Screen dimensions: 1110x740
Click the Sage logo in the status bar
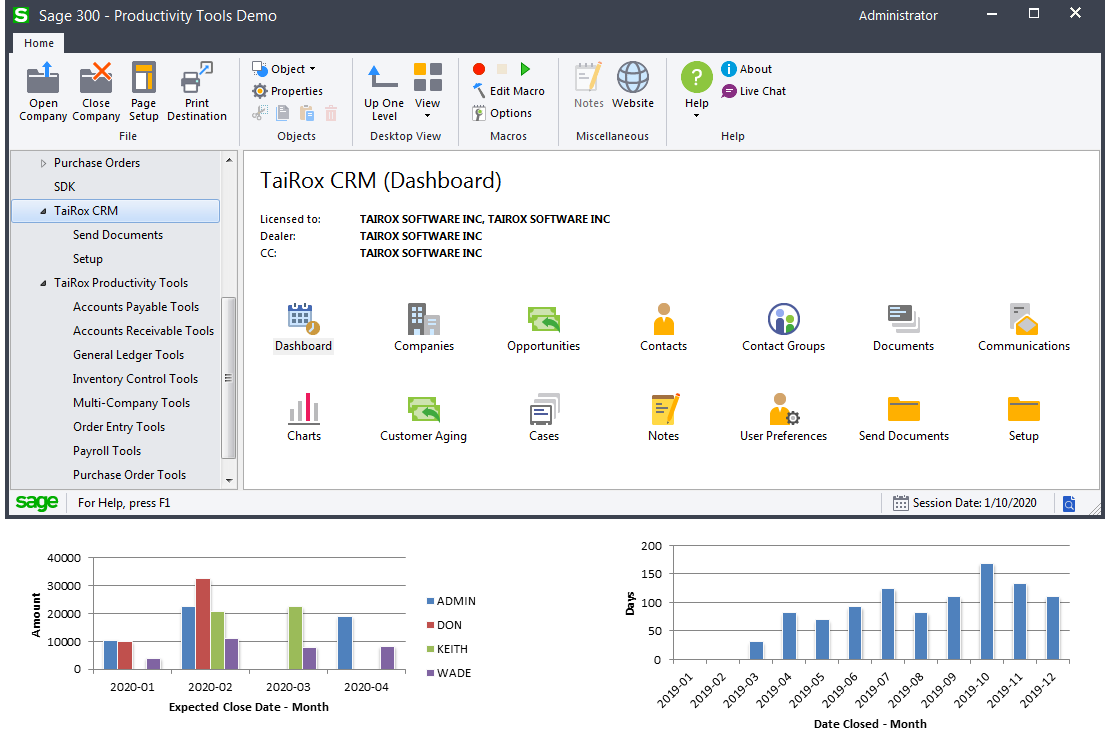pos(37,503)
